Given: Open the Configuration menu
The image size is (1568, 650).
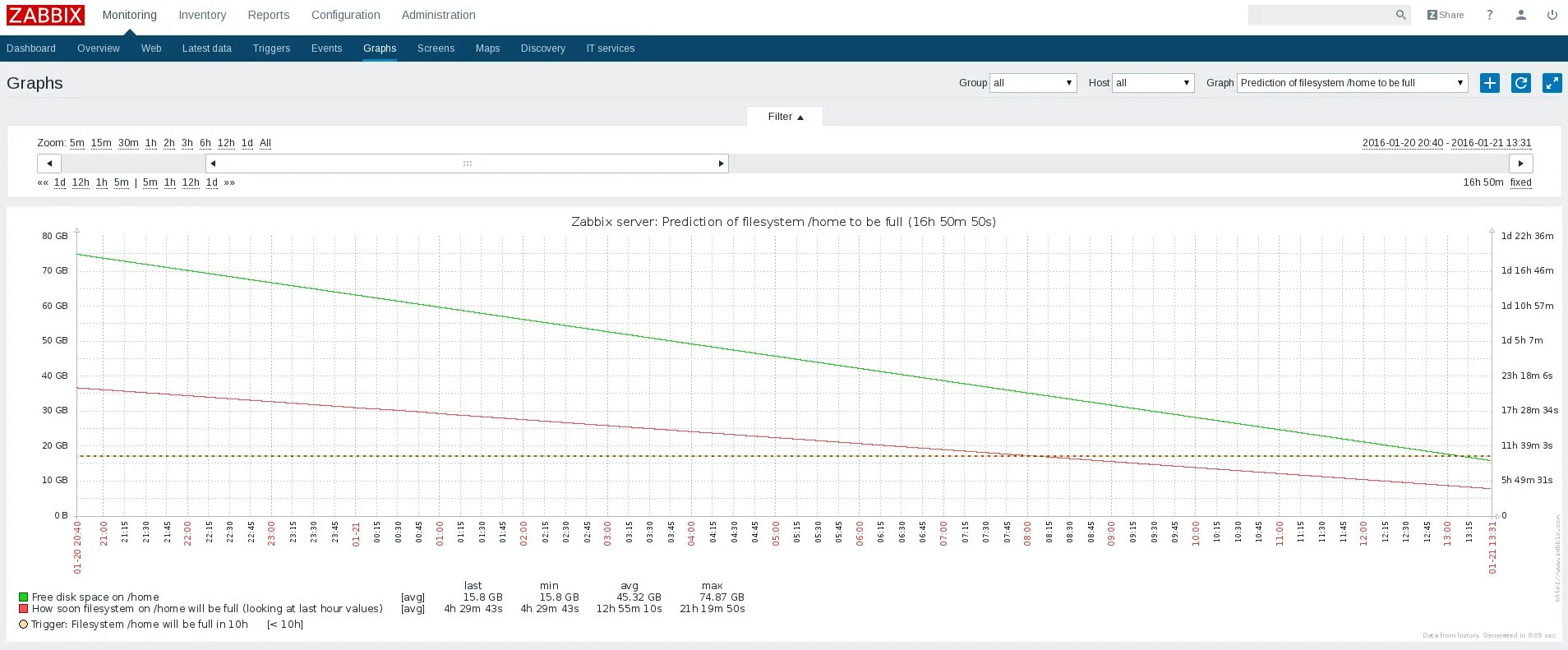Looking at the screenshot, I should coord(346,15).
